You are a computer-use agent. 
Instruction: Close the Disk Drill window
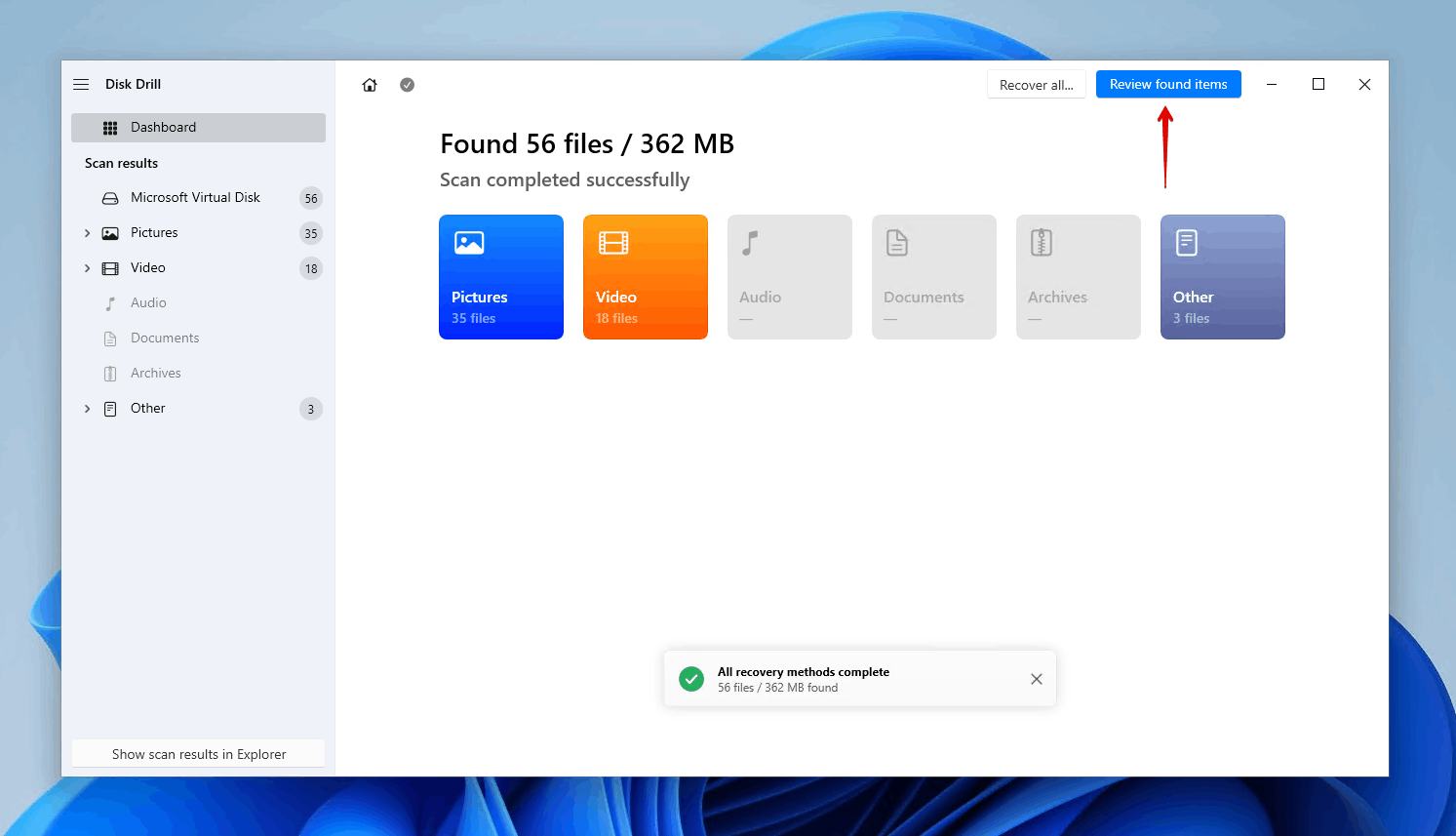coord(1365,85)
